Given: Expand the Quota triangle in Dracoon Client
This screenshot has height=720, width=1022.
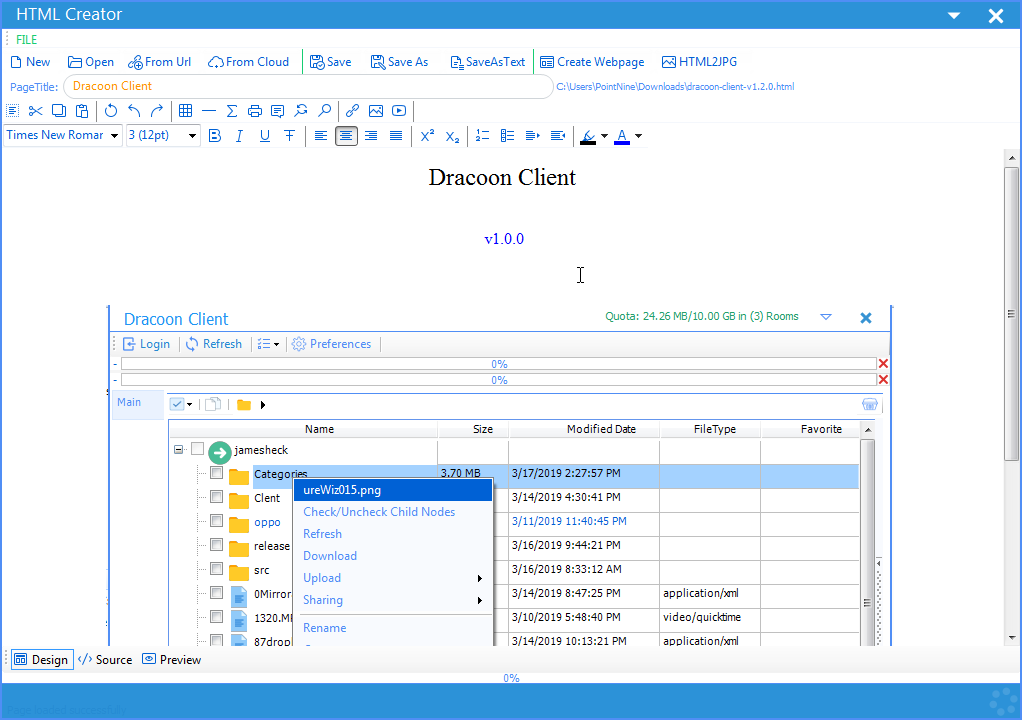Looking at the screenshot, I should 826,317.
